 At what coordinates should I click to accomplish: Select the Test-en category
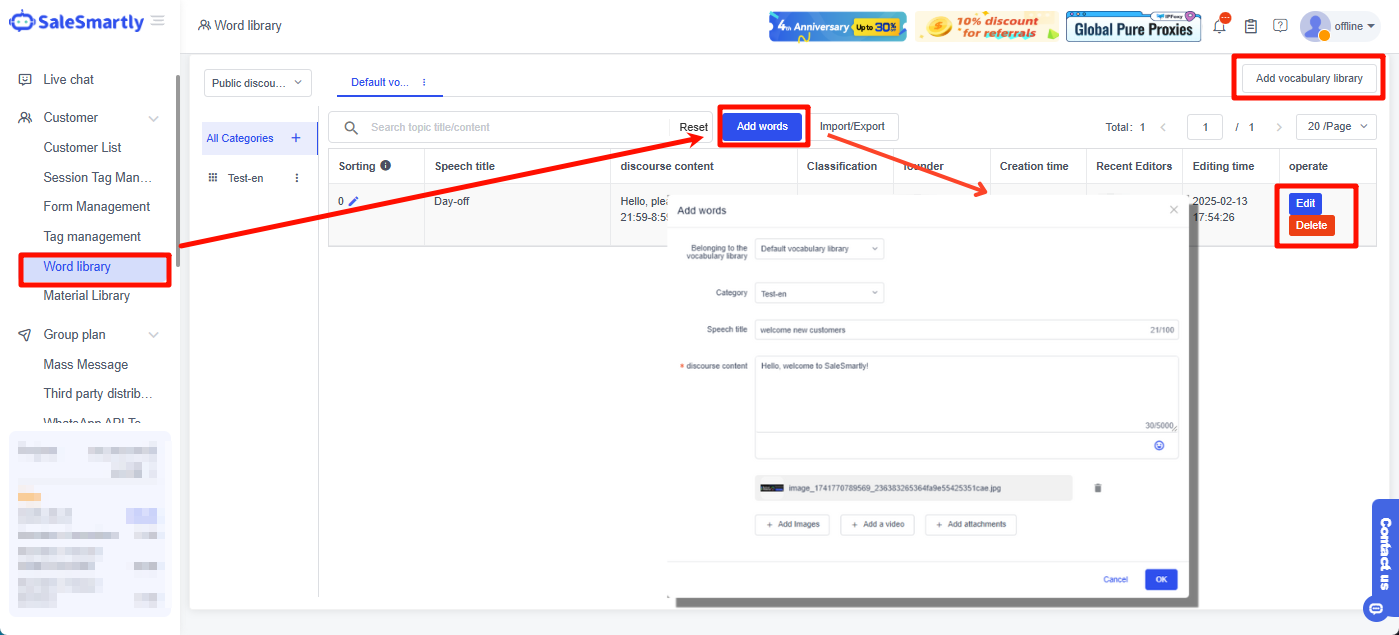coord(246,178)
